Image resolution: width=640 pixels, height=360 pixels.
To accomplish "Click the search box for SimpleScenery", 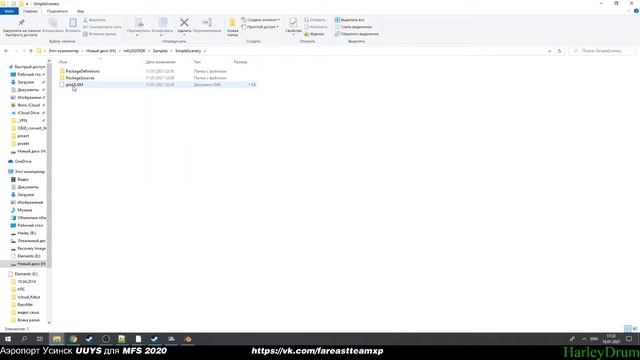I will click(602, 51).
